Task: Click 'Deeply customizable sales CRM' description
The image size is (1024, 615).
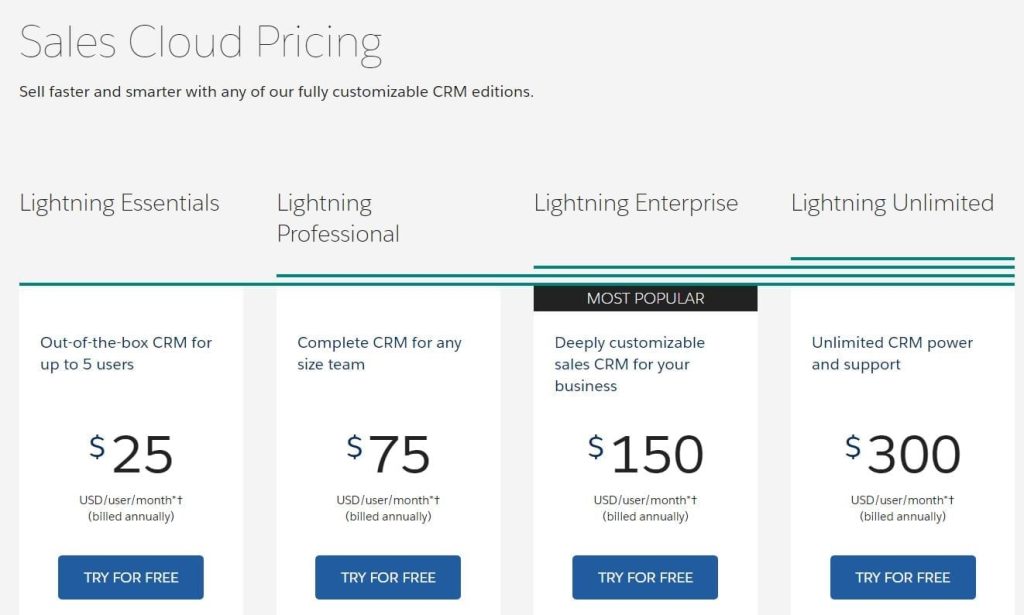Action: tap(630, 364)
